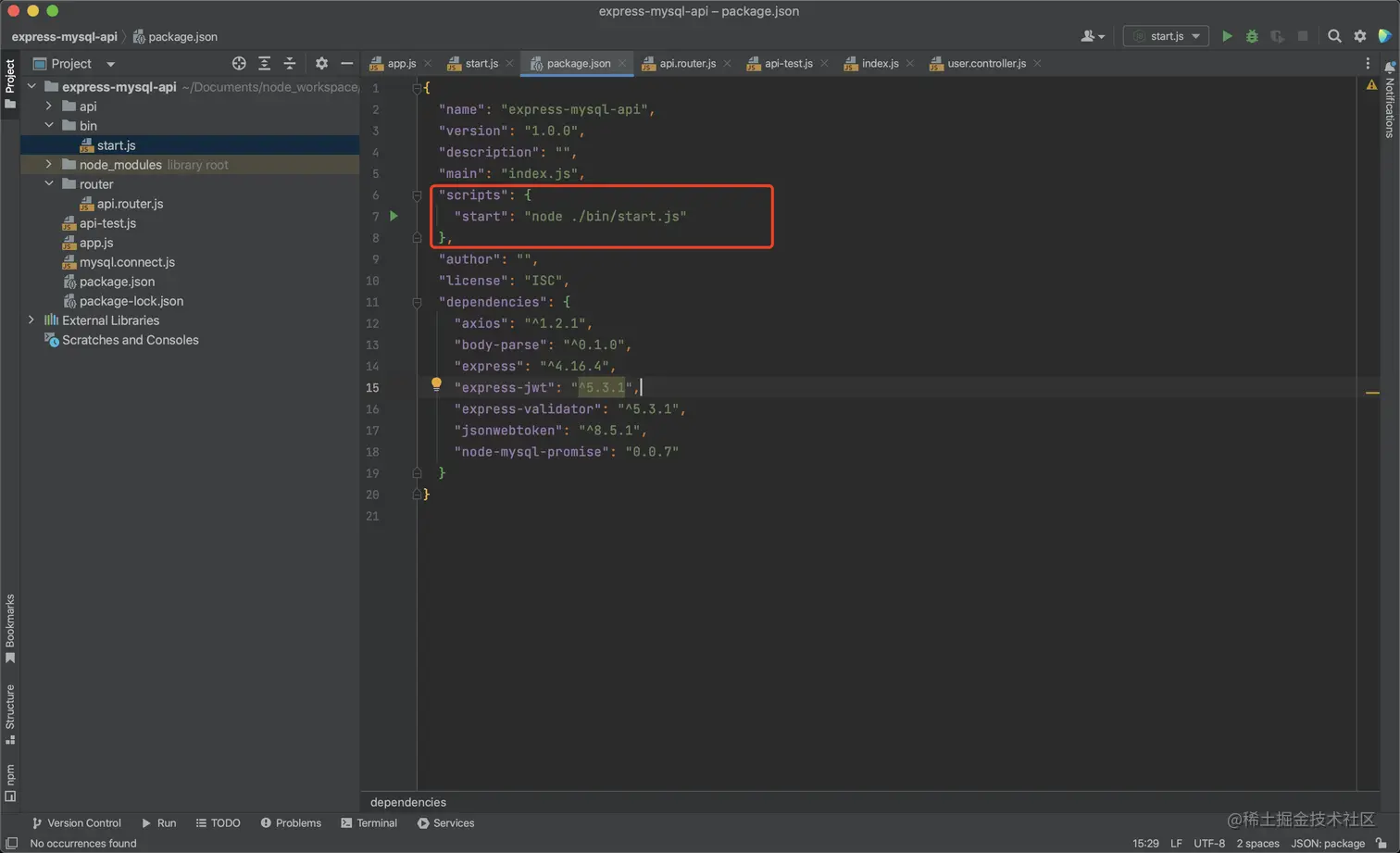Image resolution: width=1400 pixels, height=853 pixels.
Task: Collapse all in Project panel
Action: [290, 64]
